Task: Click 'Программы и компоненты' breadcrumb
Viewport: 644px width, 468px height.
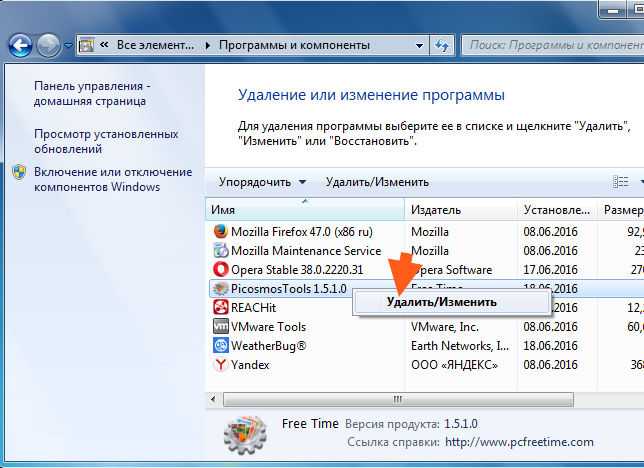Action: (294, 45)
